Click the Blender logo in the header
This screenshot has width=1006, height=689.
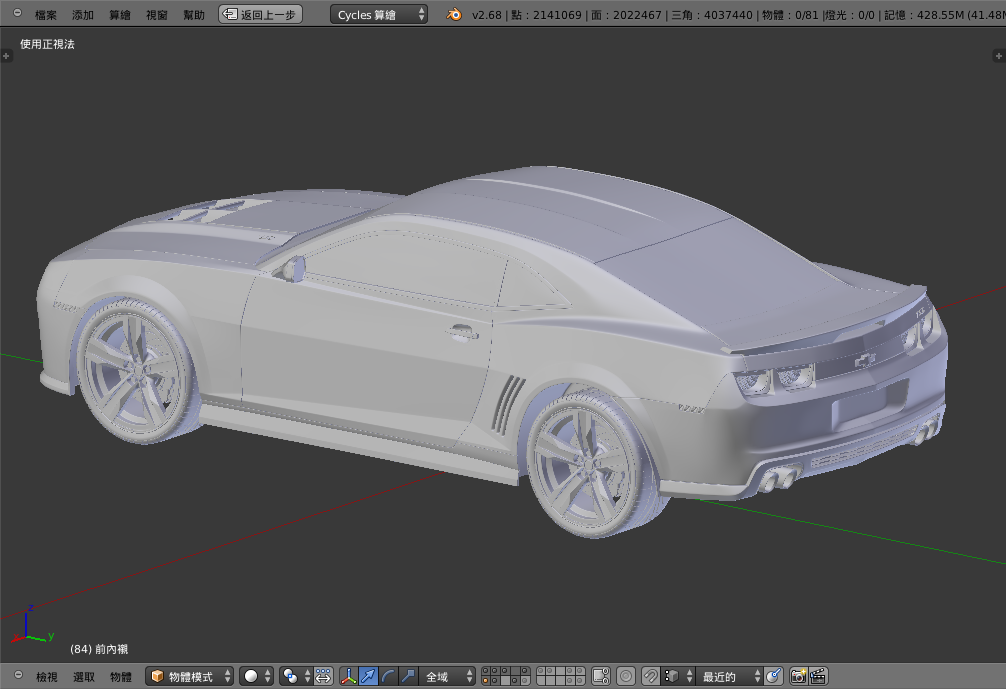click(x=454, y=15)
